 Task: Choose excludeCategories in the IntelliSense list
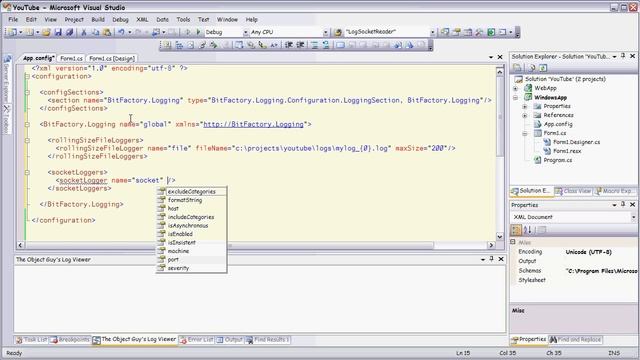click(x=191, y=191)
